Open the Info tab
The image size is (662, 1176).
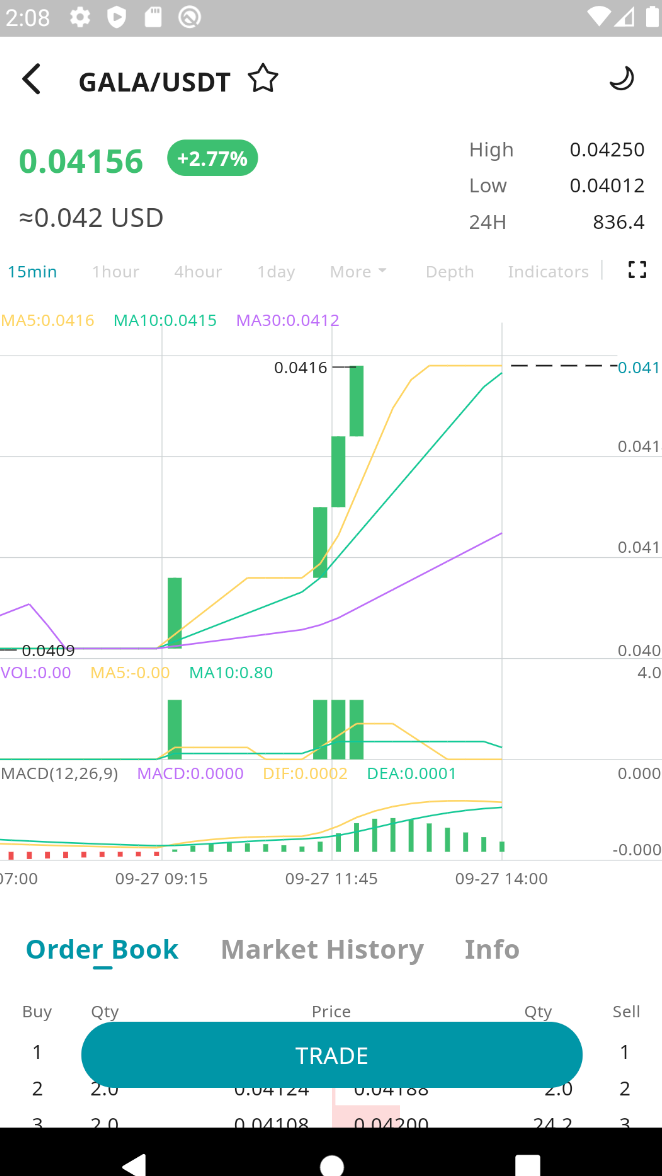(492, 949)
